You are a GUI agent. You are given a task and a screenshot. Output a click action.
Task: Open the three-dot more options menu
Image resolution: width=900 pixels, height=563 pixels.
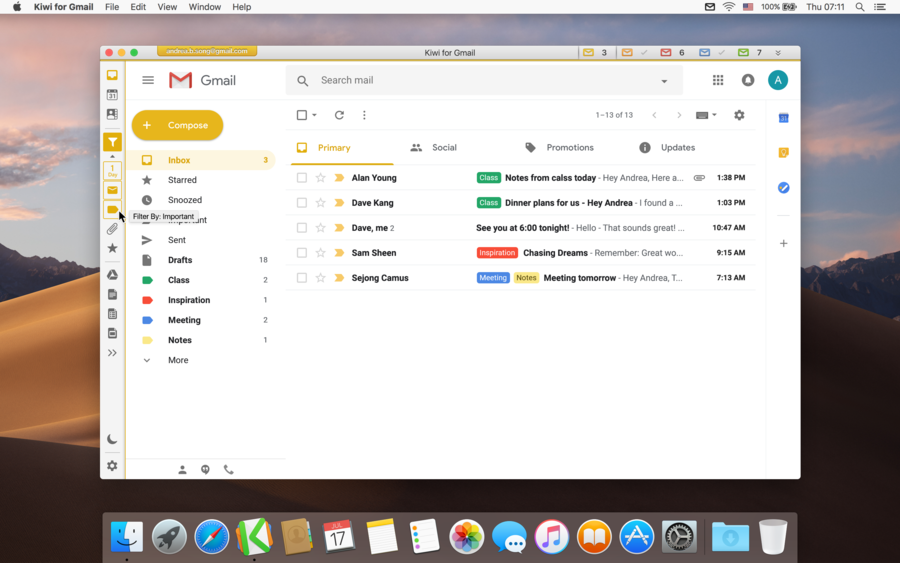[364, 115]
